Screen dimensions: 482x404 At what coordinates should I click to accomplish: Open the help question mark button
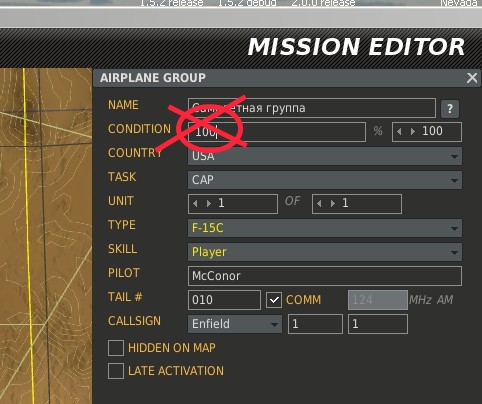point(450,109)
